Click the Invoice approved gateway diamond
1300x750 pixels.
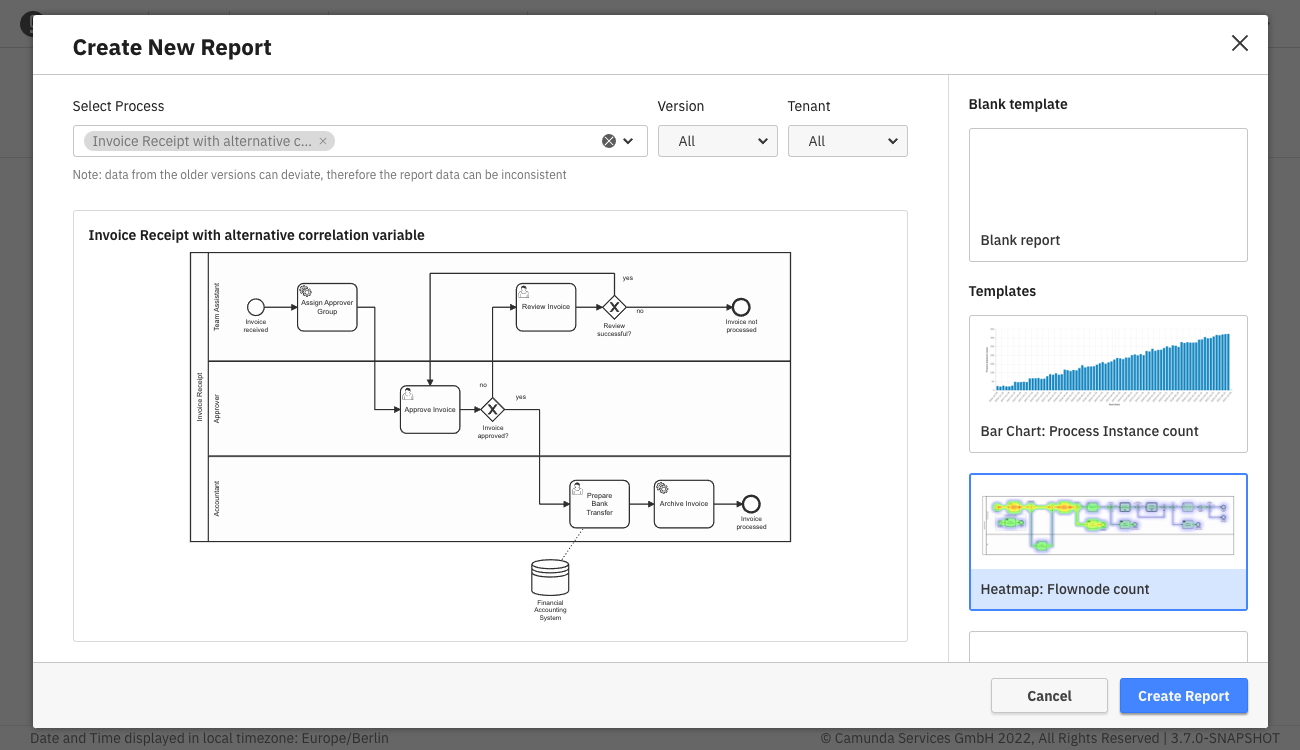492,409
